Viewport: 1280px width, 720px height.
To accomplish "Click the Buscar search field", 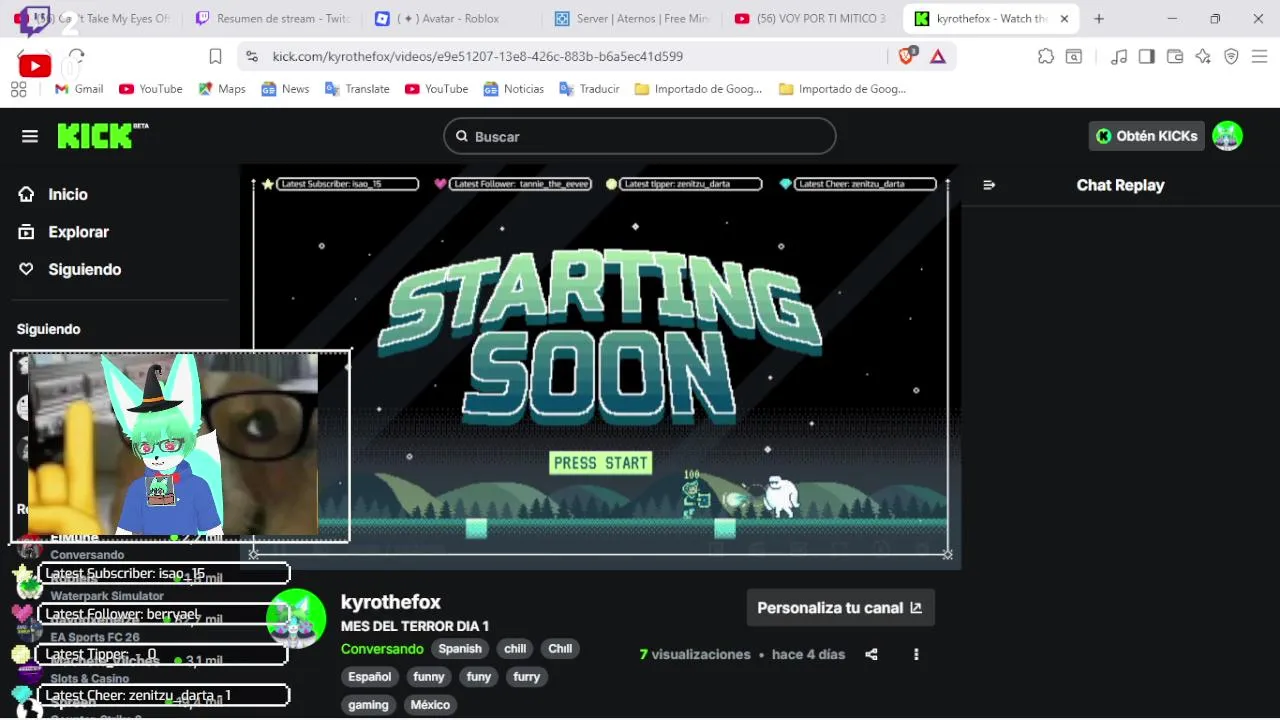I will tap(640, 136).
